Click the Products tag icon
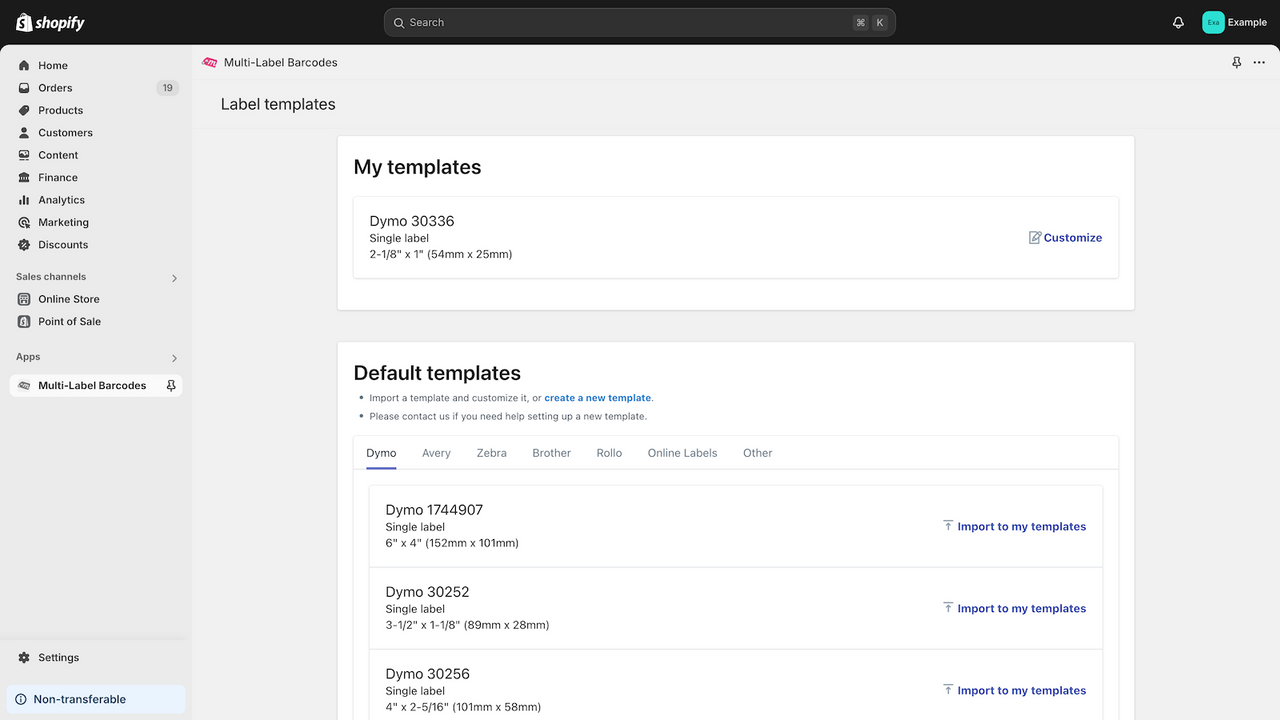This screenshot has width=1280, height=720. 24,110
